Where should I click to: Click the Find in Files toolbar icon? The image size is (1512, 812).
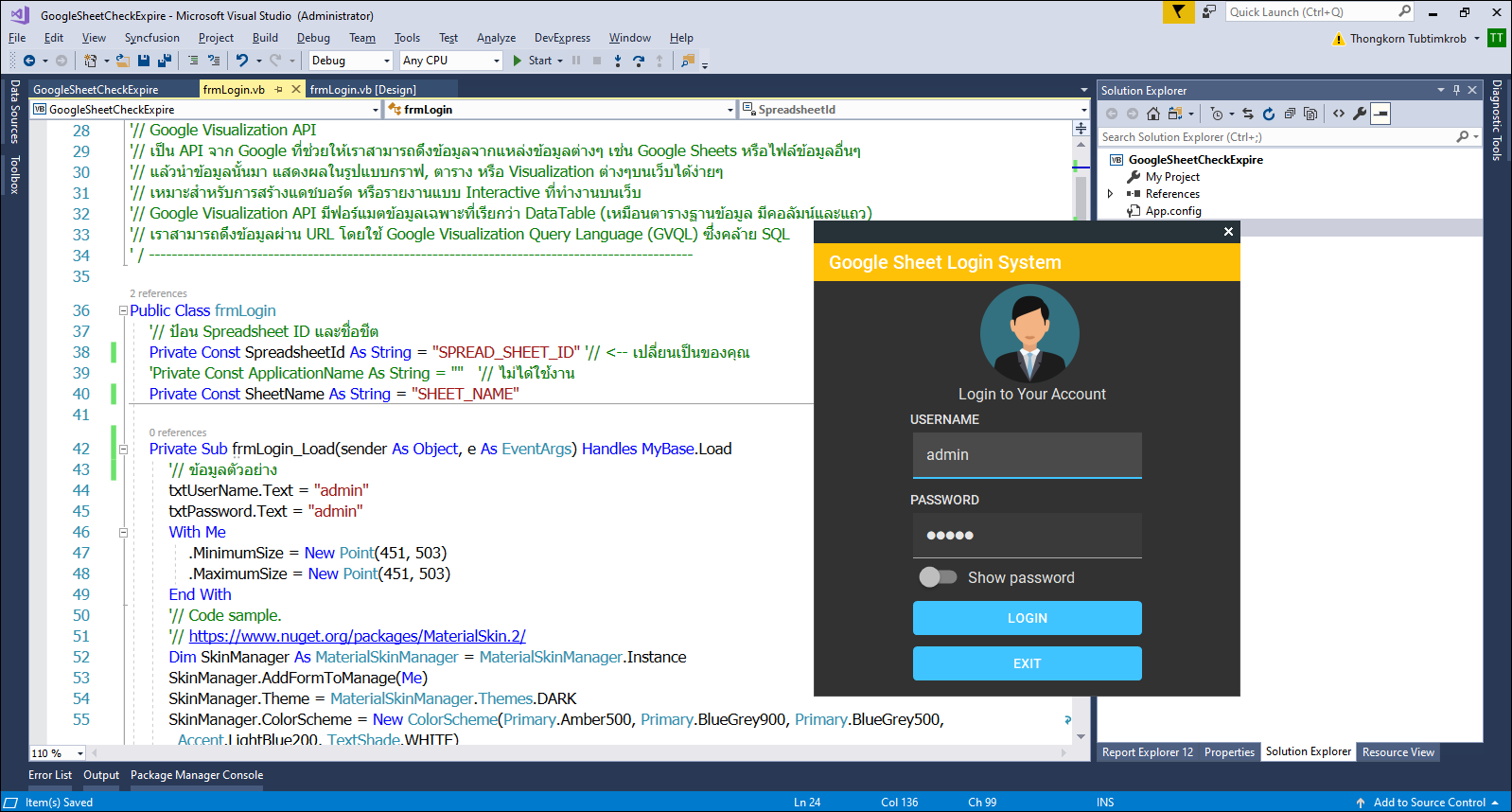click(x=688, y=61)
